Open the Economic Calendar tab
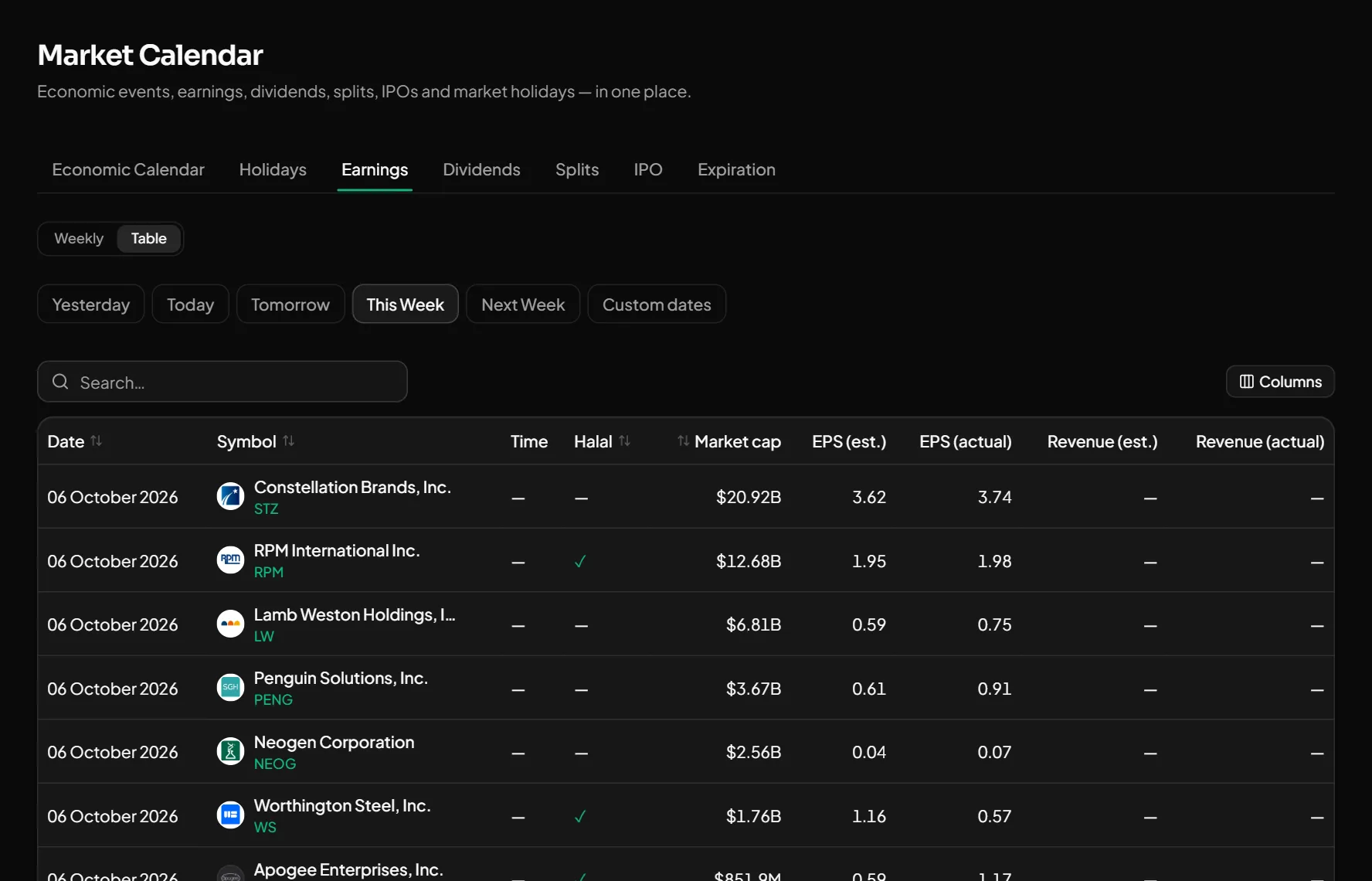 [x=128, y=169]
